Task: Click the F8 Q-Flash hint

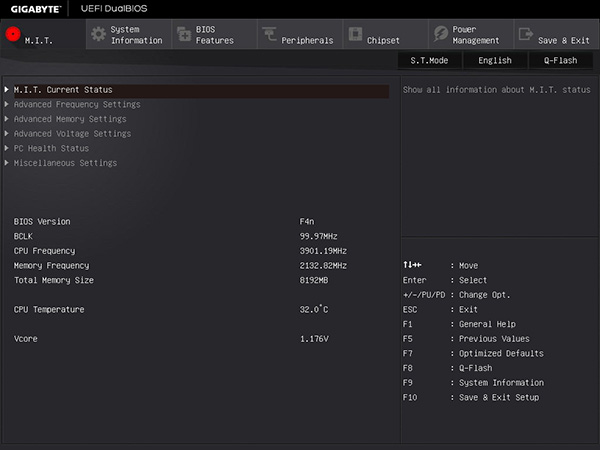Action: [448, 368]
